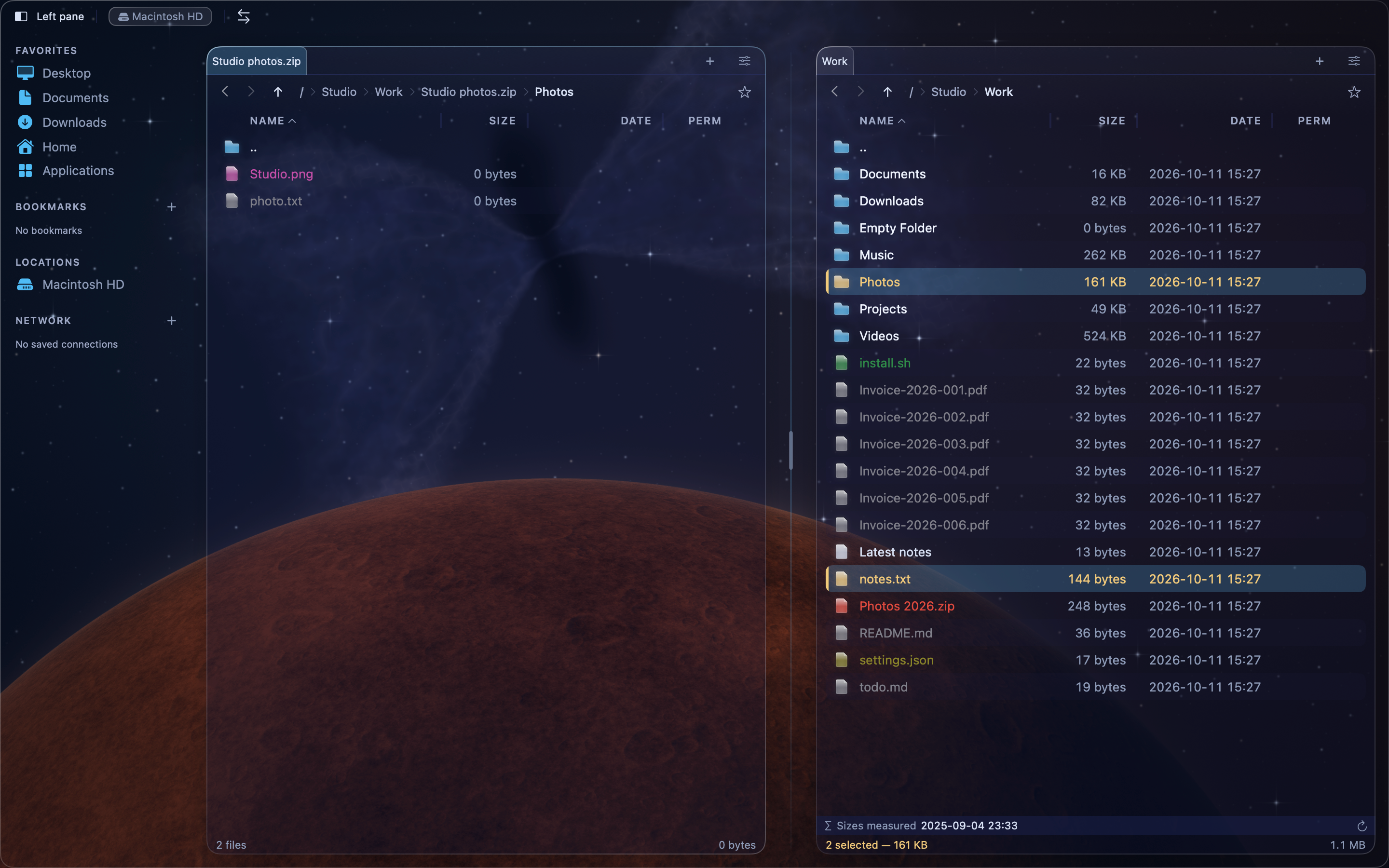This screenshot has width=1389, height=868.
Task: Open the Macintosh HD volume selector
Action: 160,17
